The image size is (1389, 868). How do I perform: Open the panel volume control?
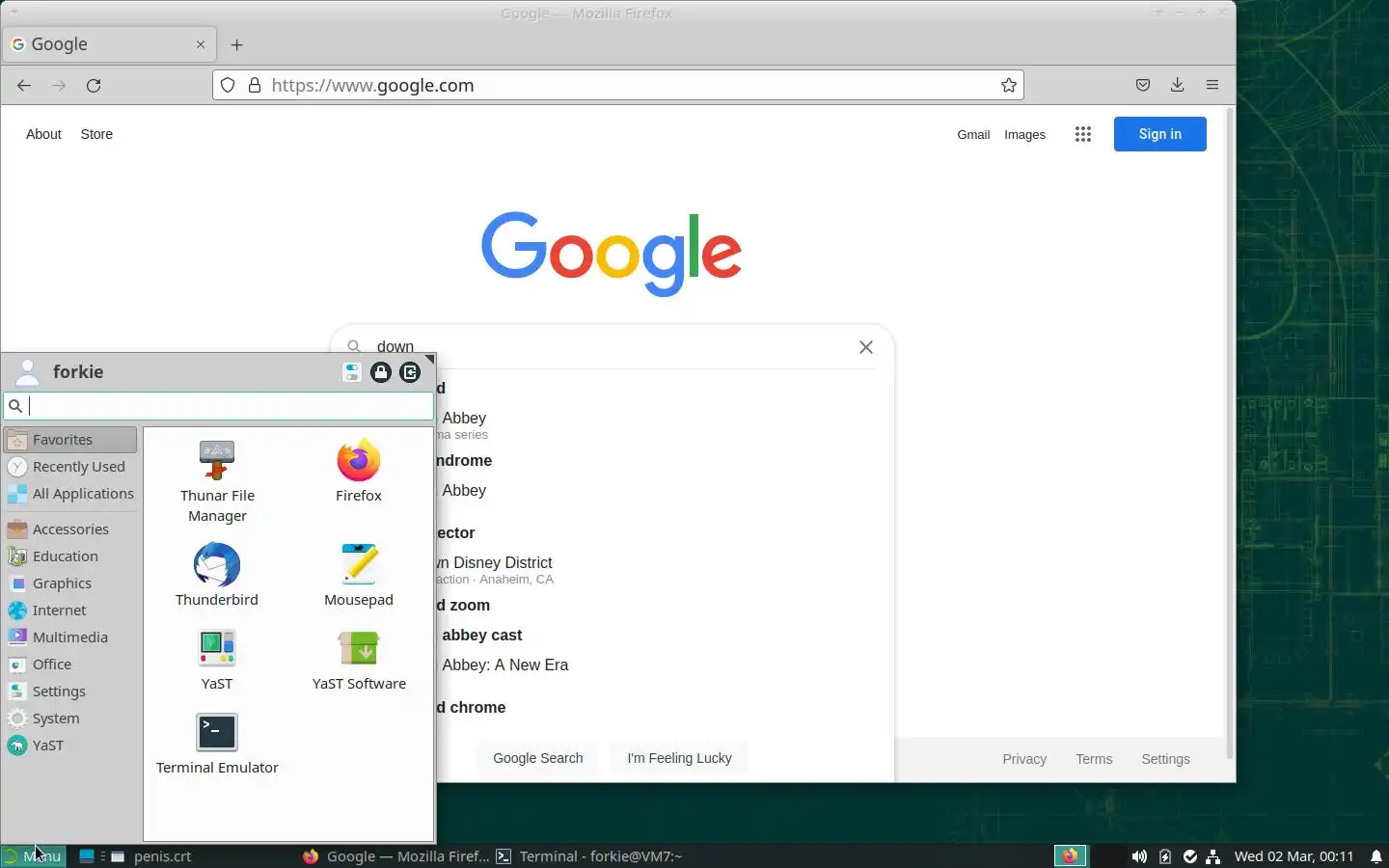pyautogui.click(x=1140, y=856)
